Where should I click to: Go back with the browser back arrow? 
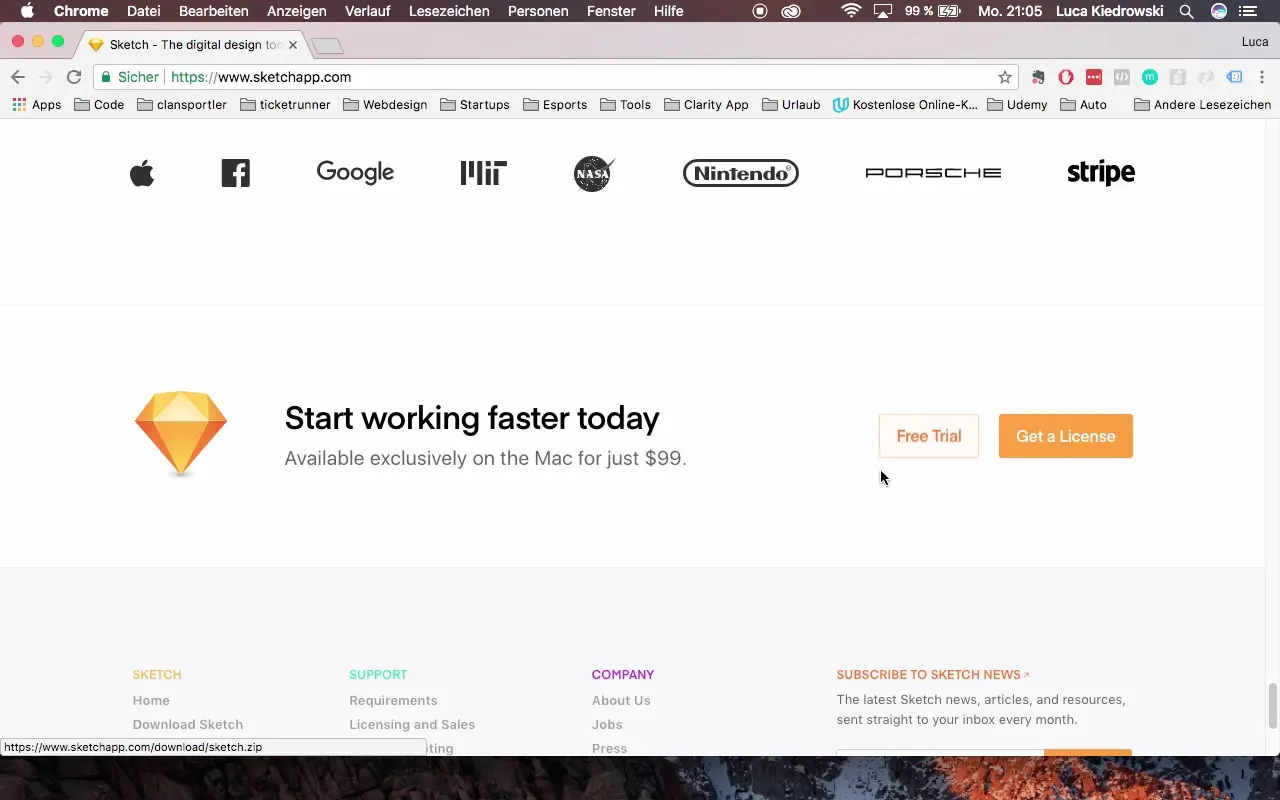click(18, 77)
